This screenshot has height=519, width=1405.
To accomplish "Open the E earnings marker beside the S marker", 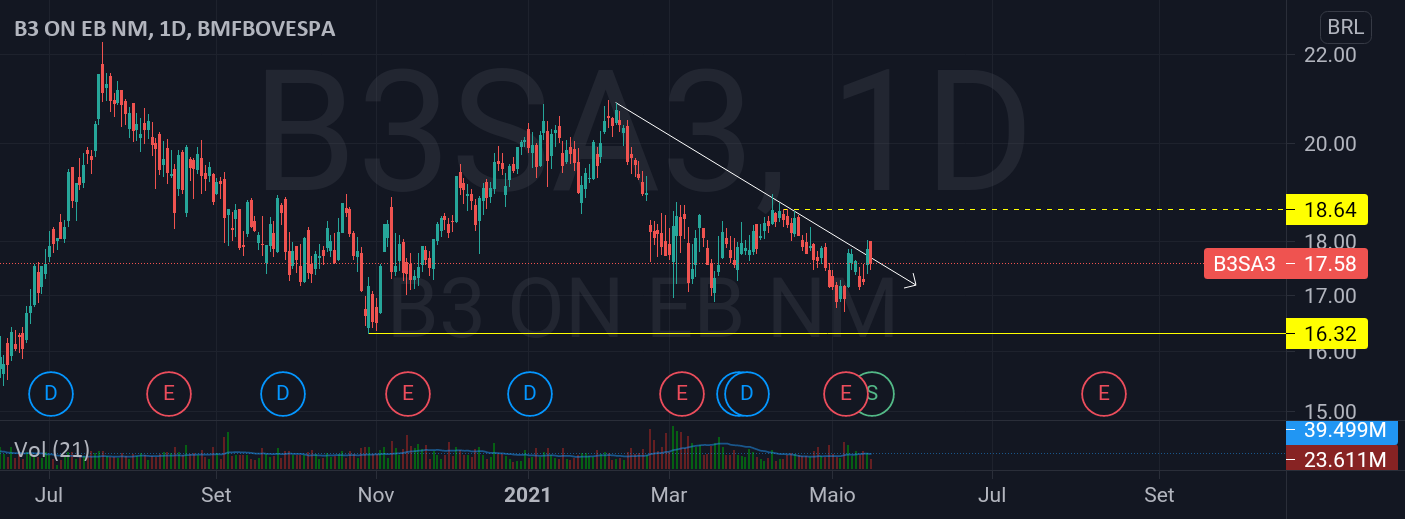I will pos(845,393).
